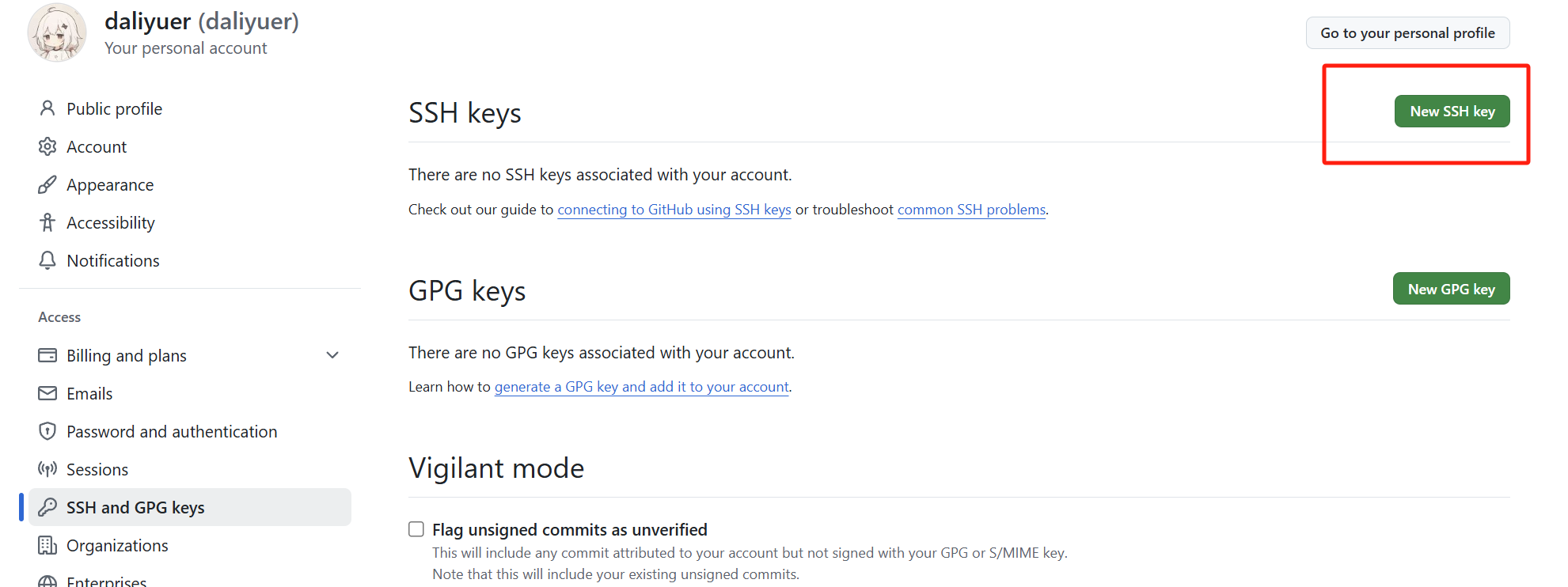Click the New GPG key button
1568x587 pixels.
[1451, 289]
